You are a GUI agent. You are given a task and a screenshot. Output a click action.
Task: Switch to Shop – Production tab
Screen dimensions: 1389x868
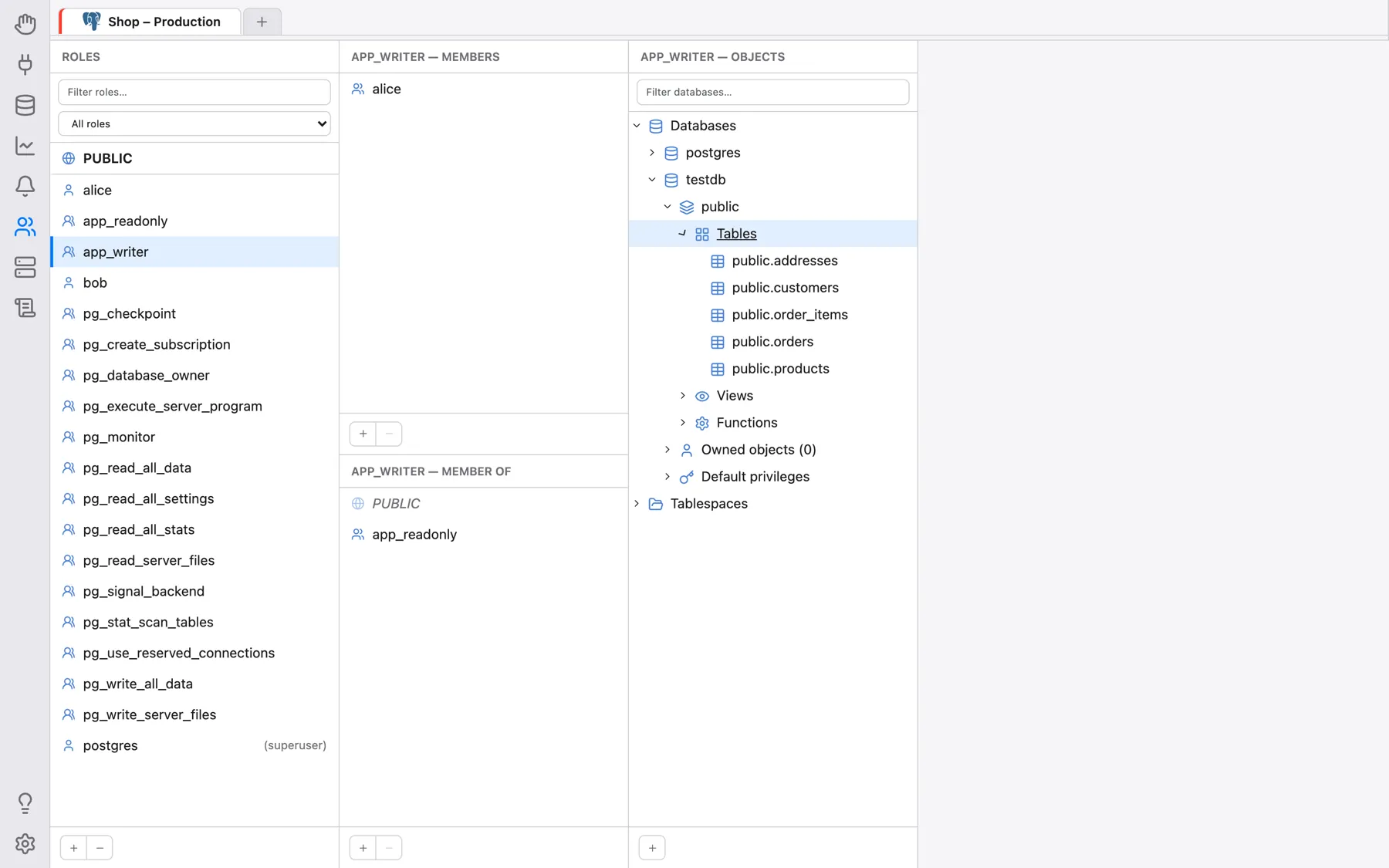tap(150, 22)
